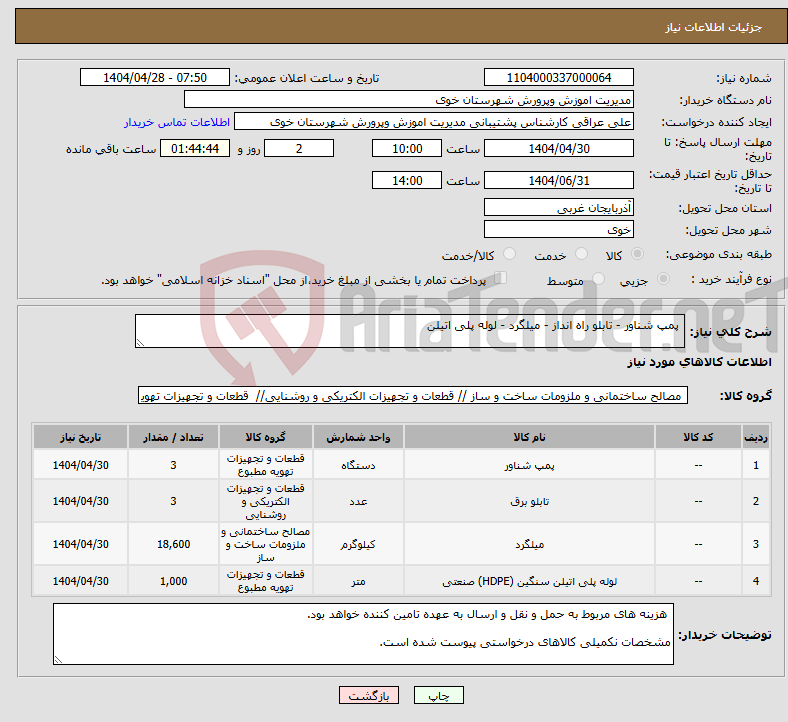Click the remaining time 01:44:44 field
788x722 pixels.
[195, 148]
